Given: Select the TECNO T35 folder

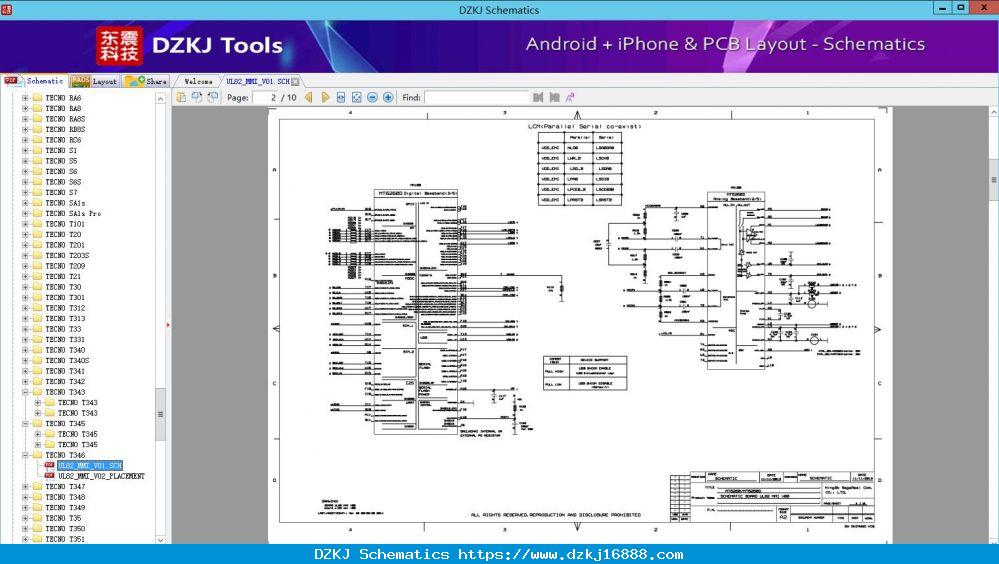Looking at the screenshot, I should (x=63, y=518).
